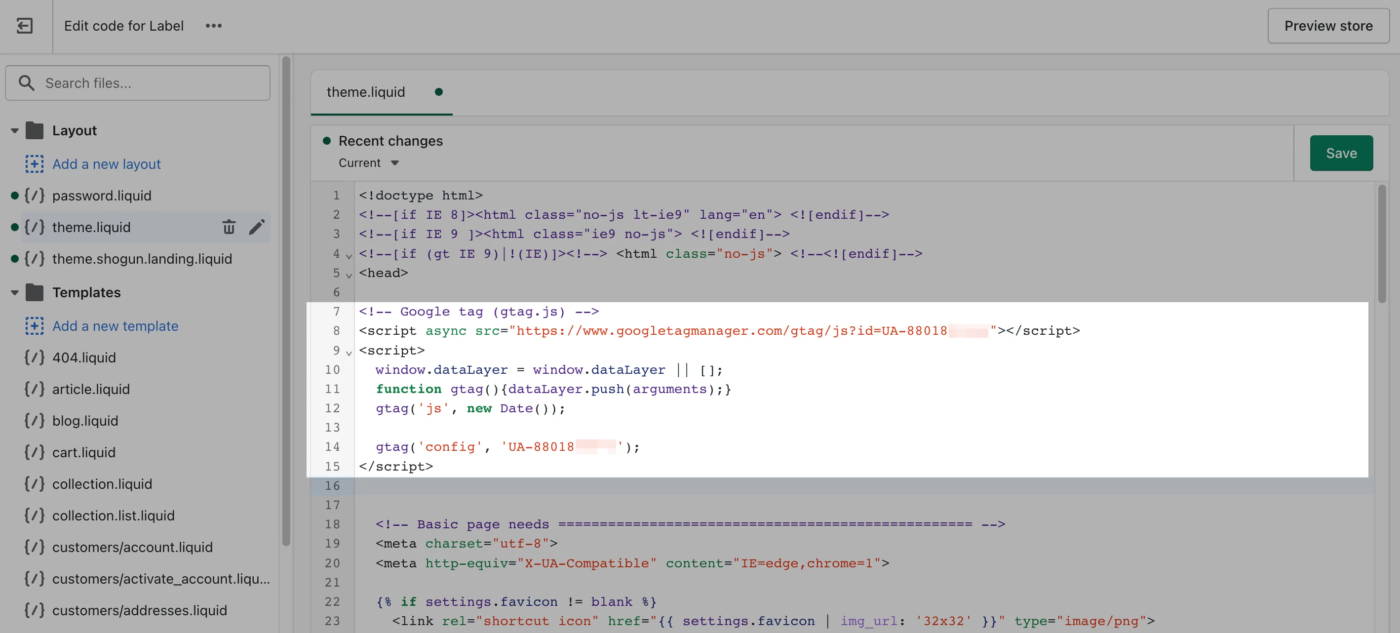Image resolution: width=1400 pixels, height=633 pixels.
Task: Open article.liquid template file
Action: click(x=91, y=389)
